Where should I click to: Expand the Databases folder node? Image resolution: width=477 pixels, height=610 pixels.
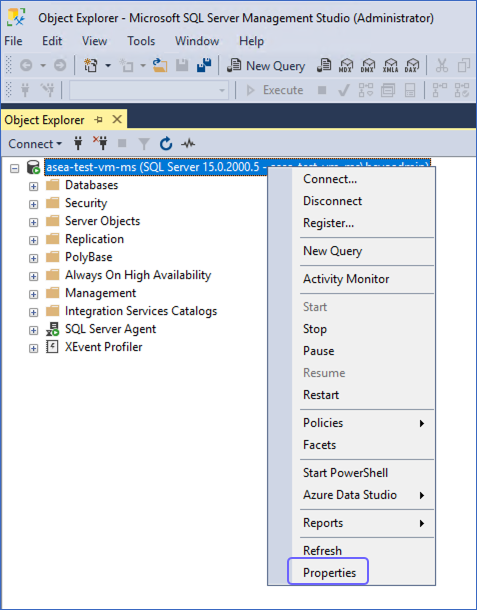[x=33, y=186]
